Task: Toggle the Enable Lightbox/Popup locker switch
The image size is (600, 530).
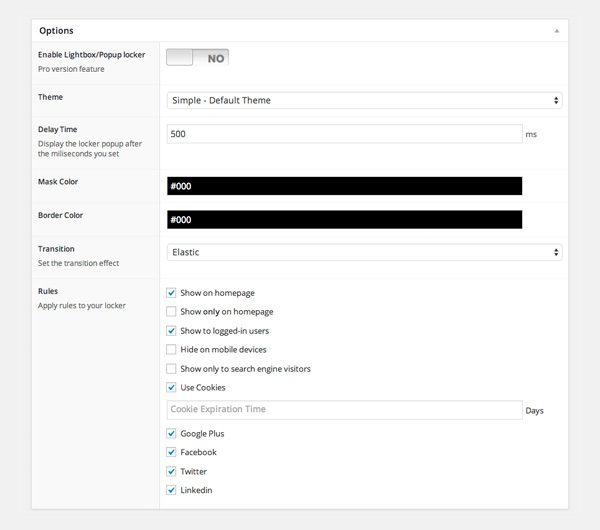Action: (x=198, y=58)
